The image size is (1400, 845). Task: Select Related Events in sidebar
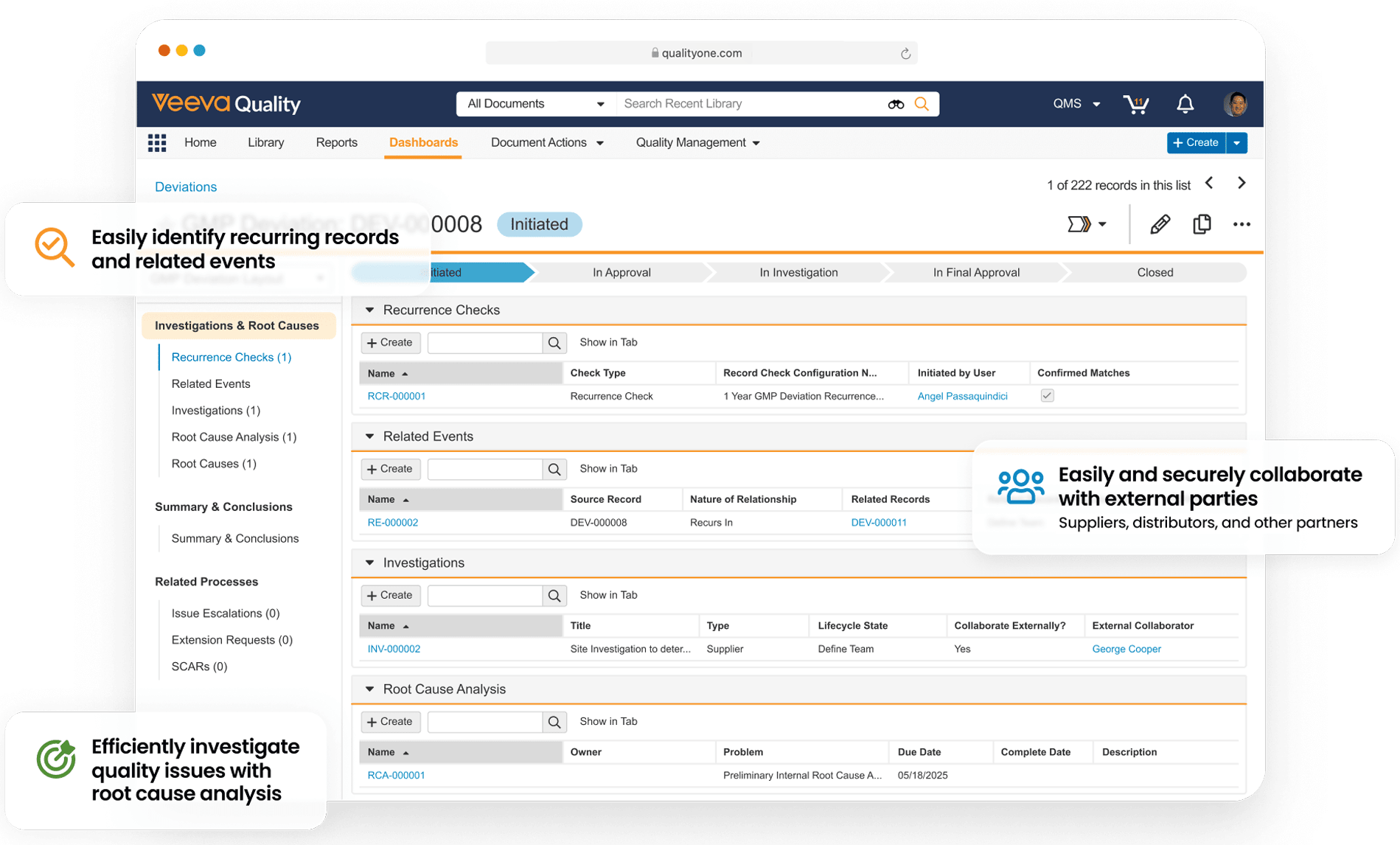tap(211, 383)
